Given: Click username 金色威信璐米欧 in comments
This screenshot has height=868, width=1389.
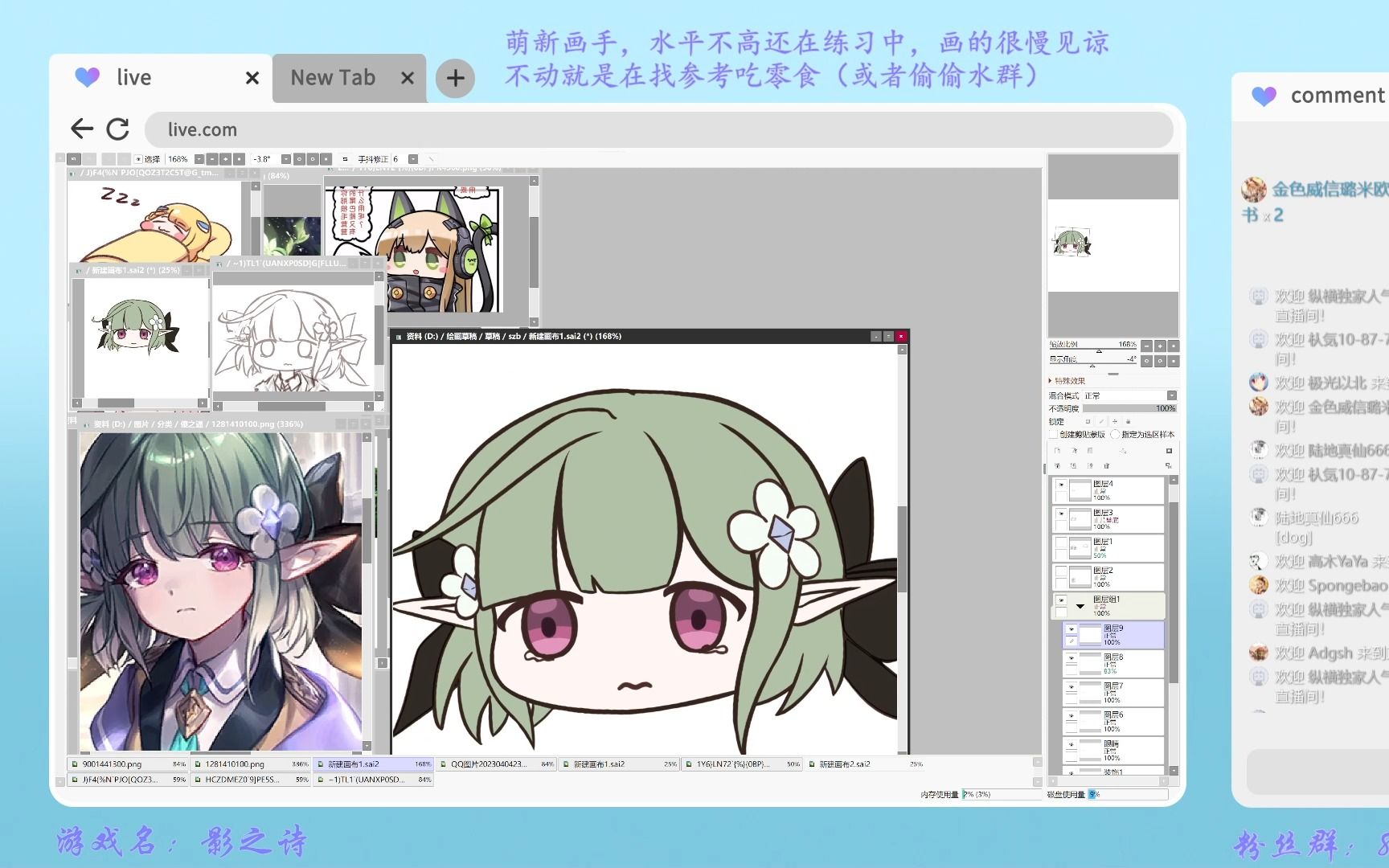Looking at the screenshot, I should [1330, 190].
